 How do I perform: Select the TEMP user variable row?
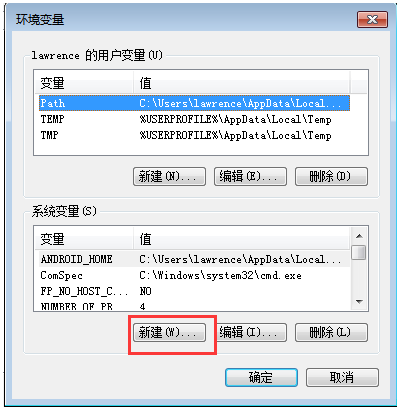[194, 119]
